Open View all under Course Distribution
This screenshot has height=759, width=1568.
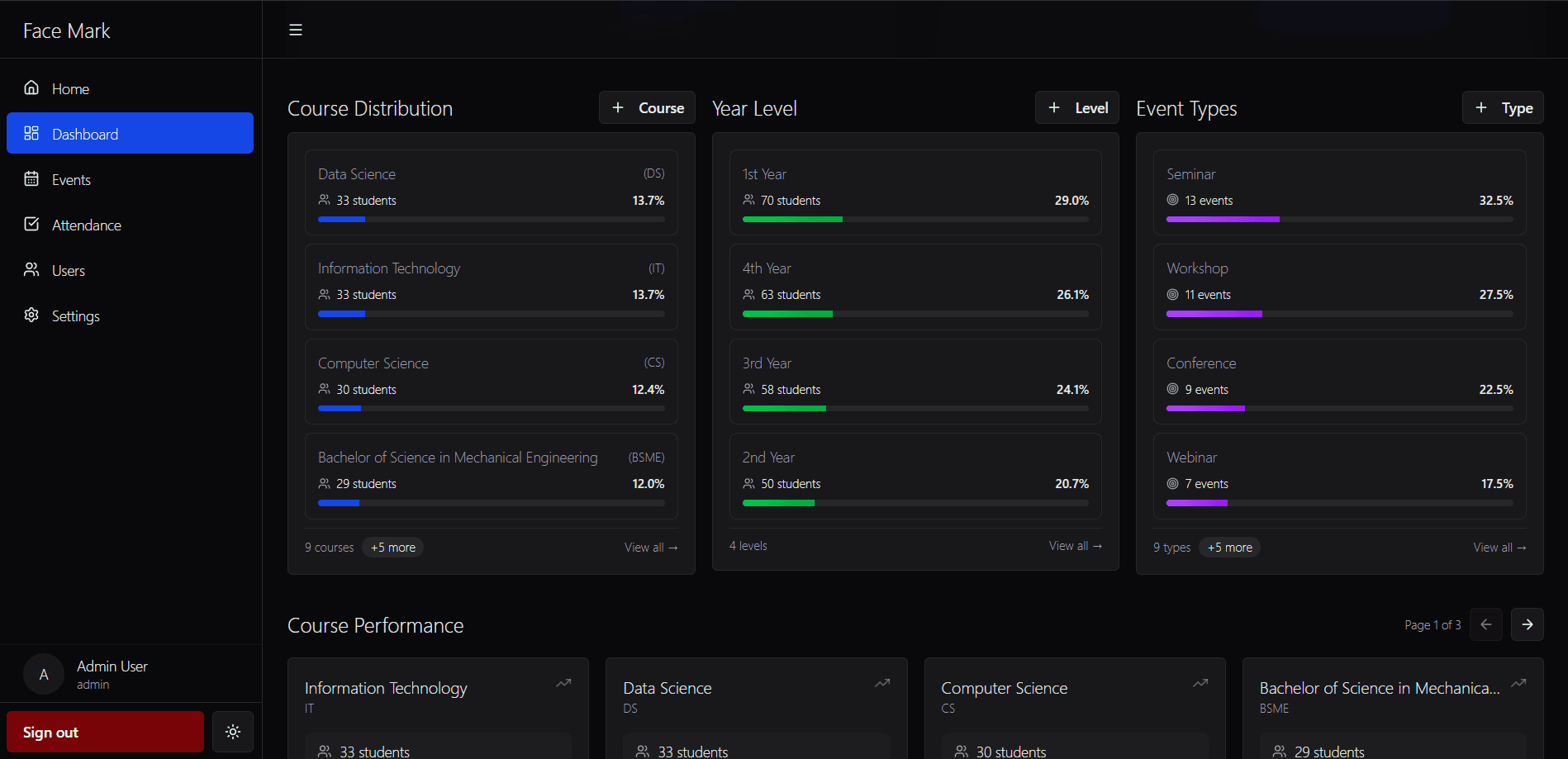(x=650, y=547)
